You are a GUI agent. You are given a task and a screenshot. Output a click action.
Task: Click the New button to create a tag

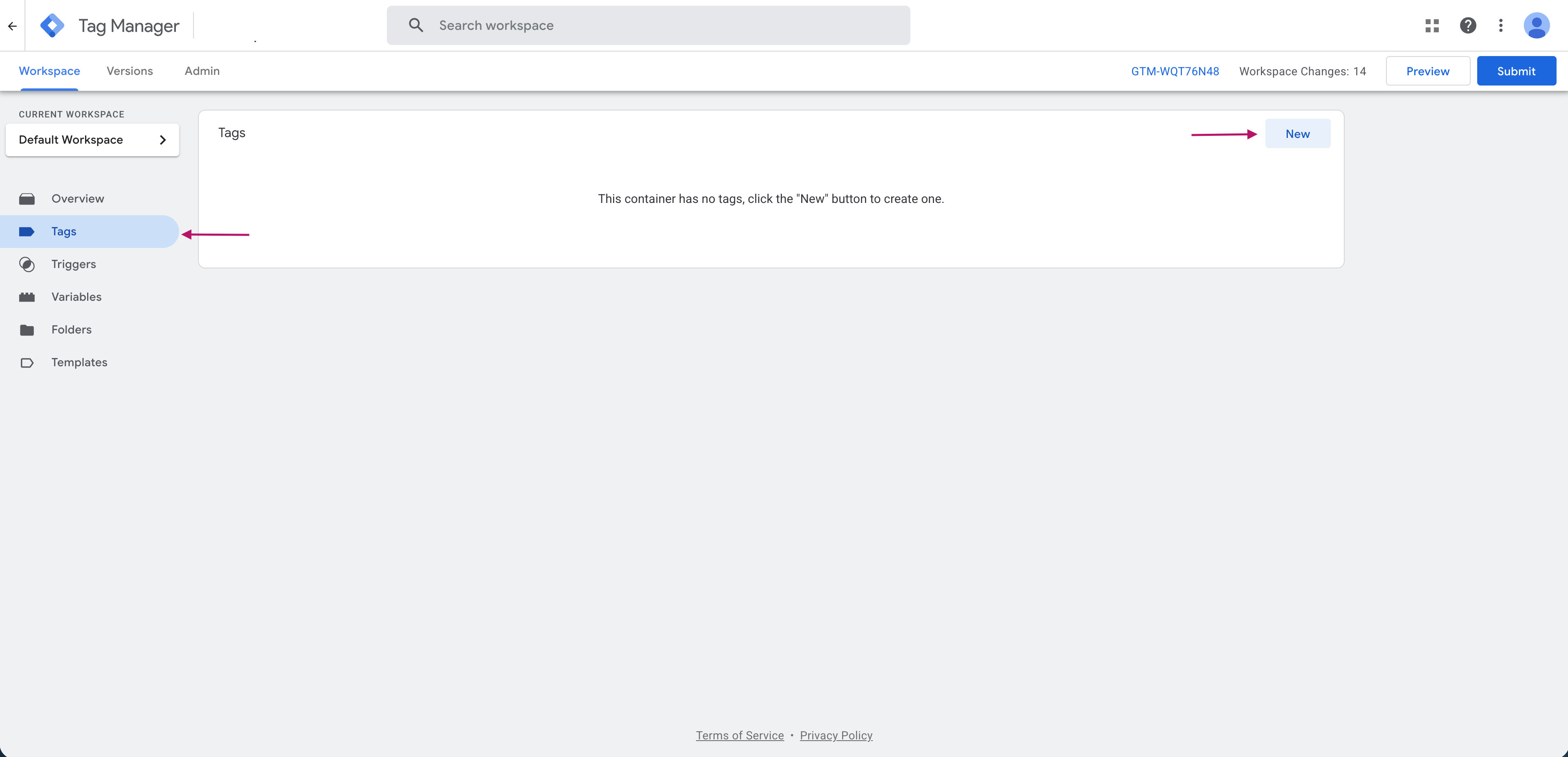pos(1298,133)
